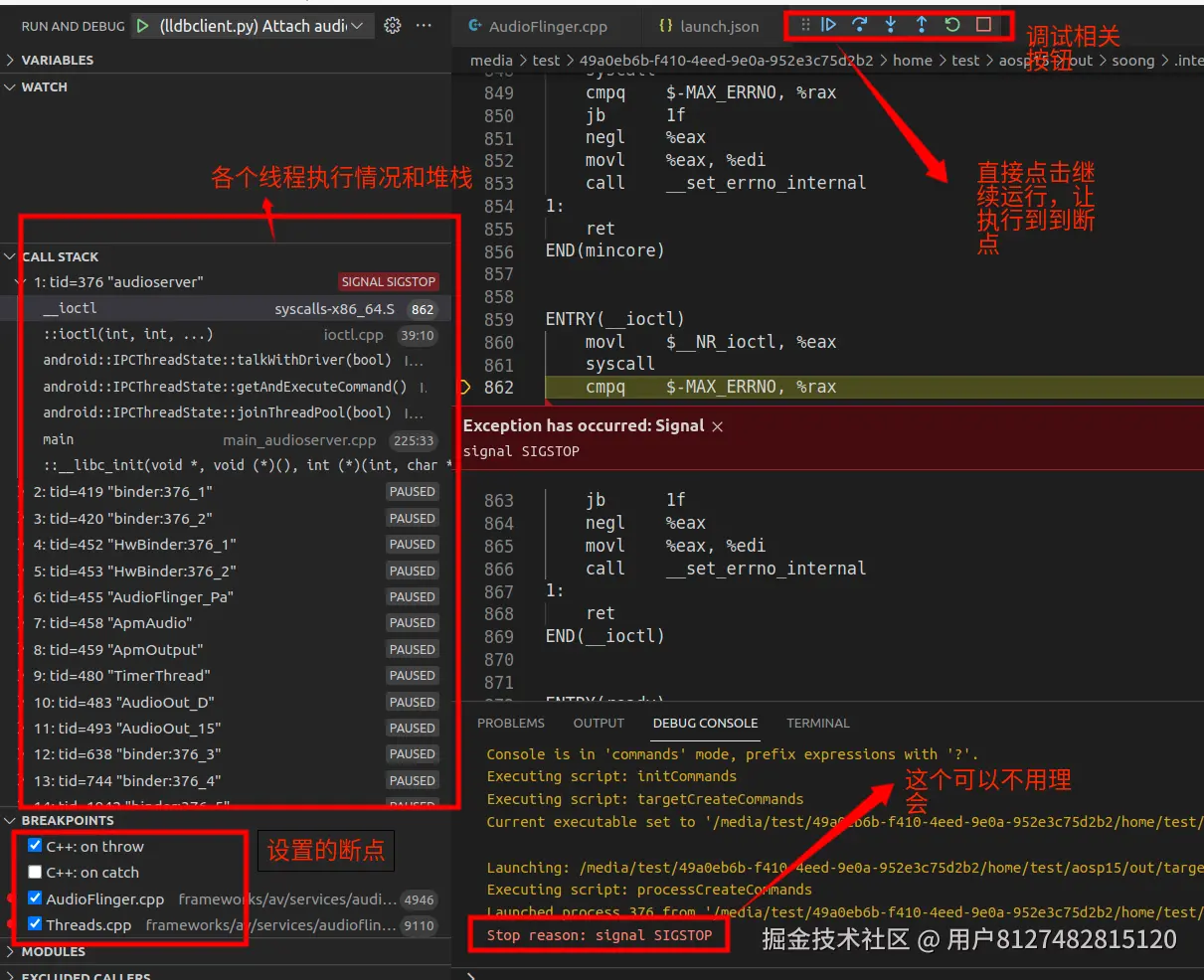This screenshot has width=1204, height=980.
Task: Grab the debug toolbar drag handle
Action: tap(805, 25)
